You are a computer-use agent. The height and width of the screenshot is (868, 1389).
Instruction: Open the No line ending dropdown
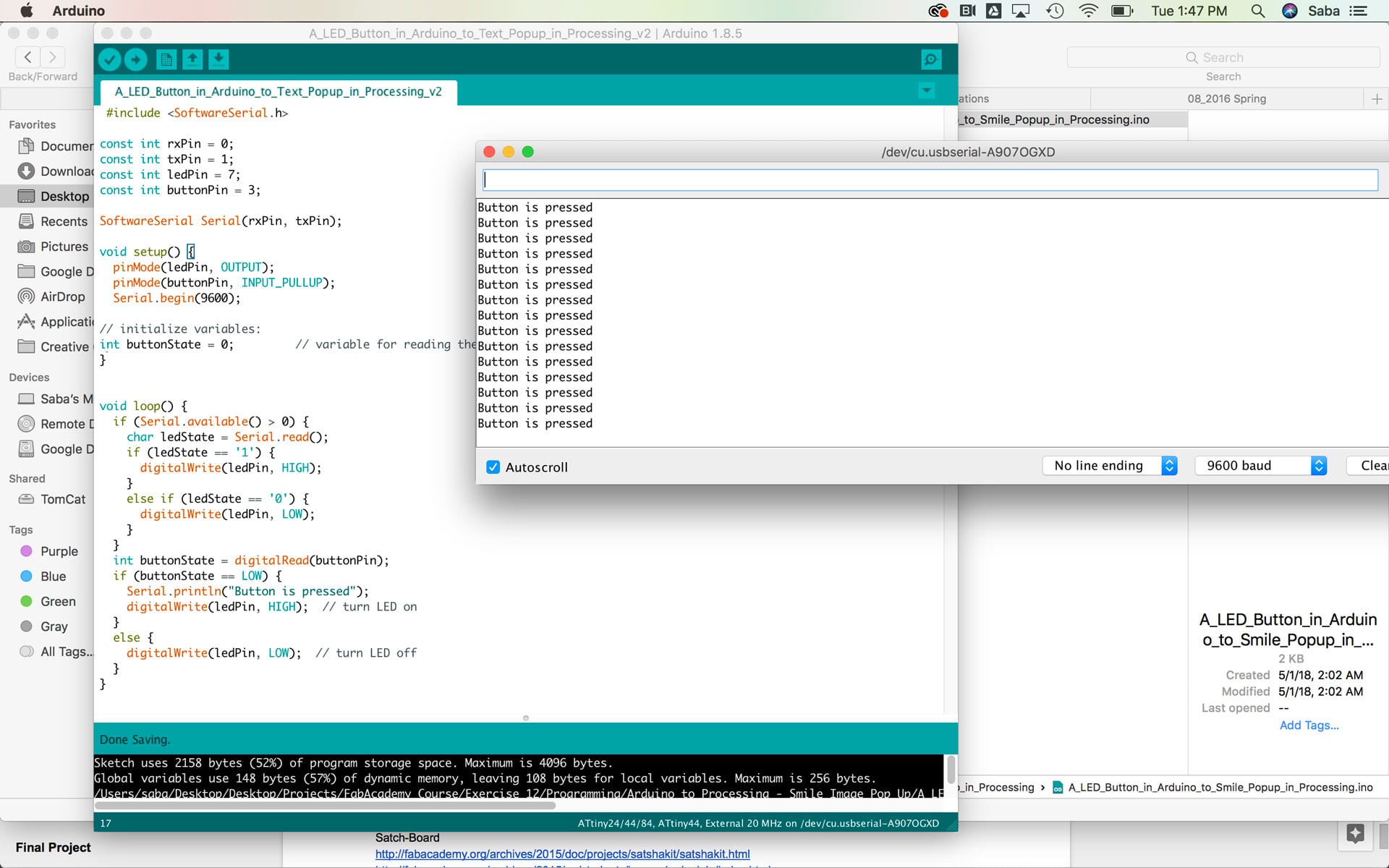coord(1110,466)
